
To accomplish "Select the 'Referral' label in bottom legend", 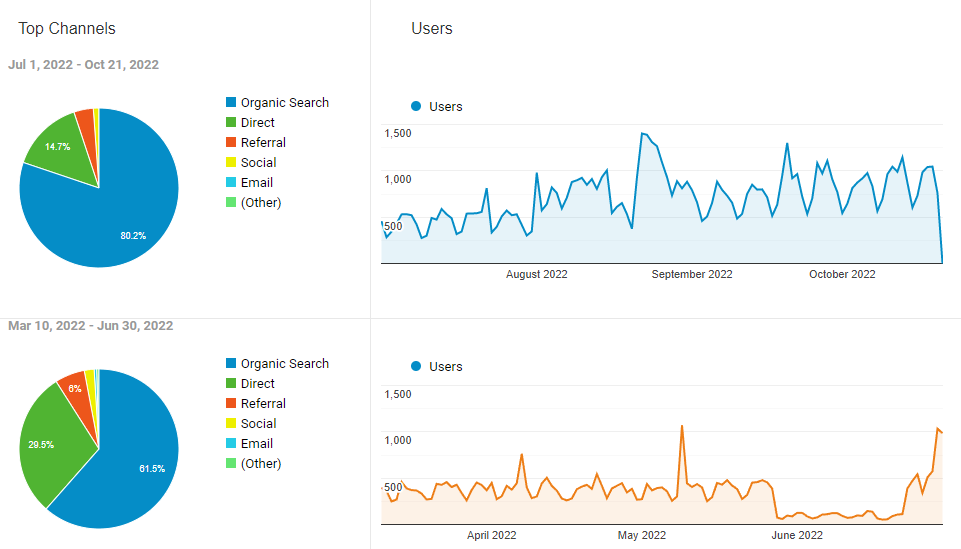I will point(263,403).
